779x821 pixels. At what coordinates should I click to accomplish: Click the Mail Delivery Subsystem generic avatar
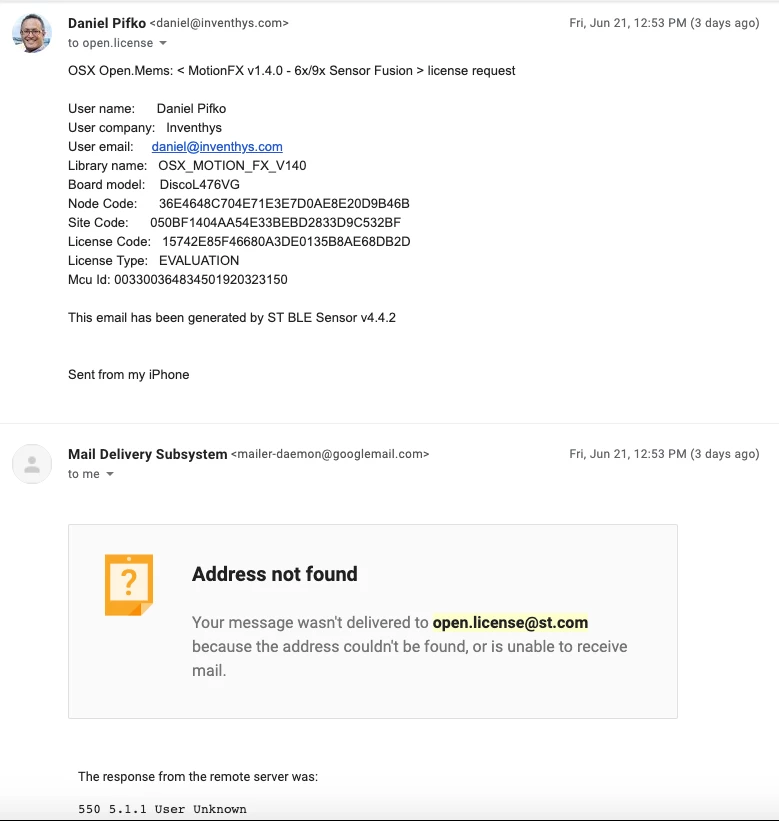[x=32, y=464]
